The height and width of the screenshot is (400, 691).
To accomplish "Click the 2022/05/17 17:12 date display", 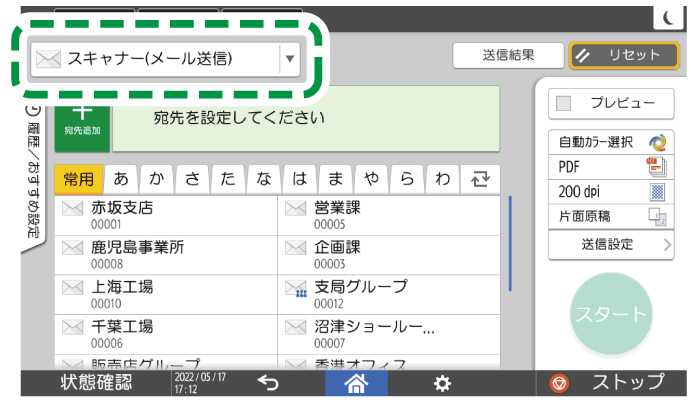I will point(200,383).
